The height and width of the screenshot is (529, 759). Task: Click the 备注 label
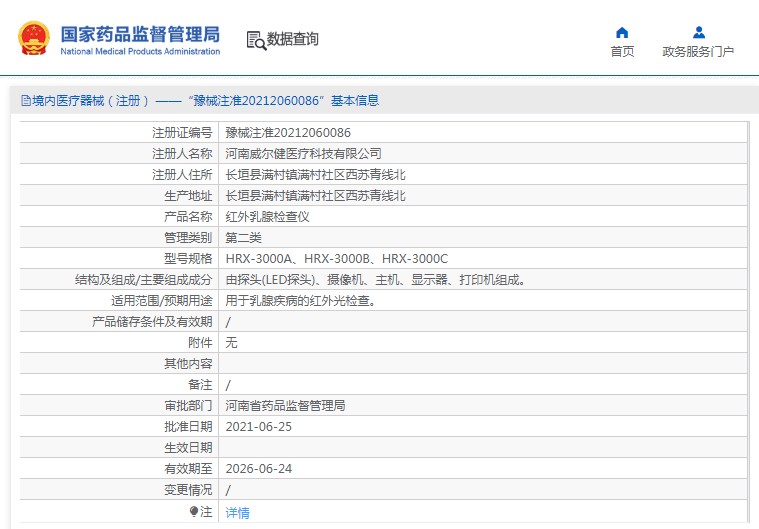200,385
